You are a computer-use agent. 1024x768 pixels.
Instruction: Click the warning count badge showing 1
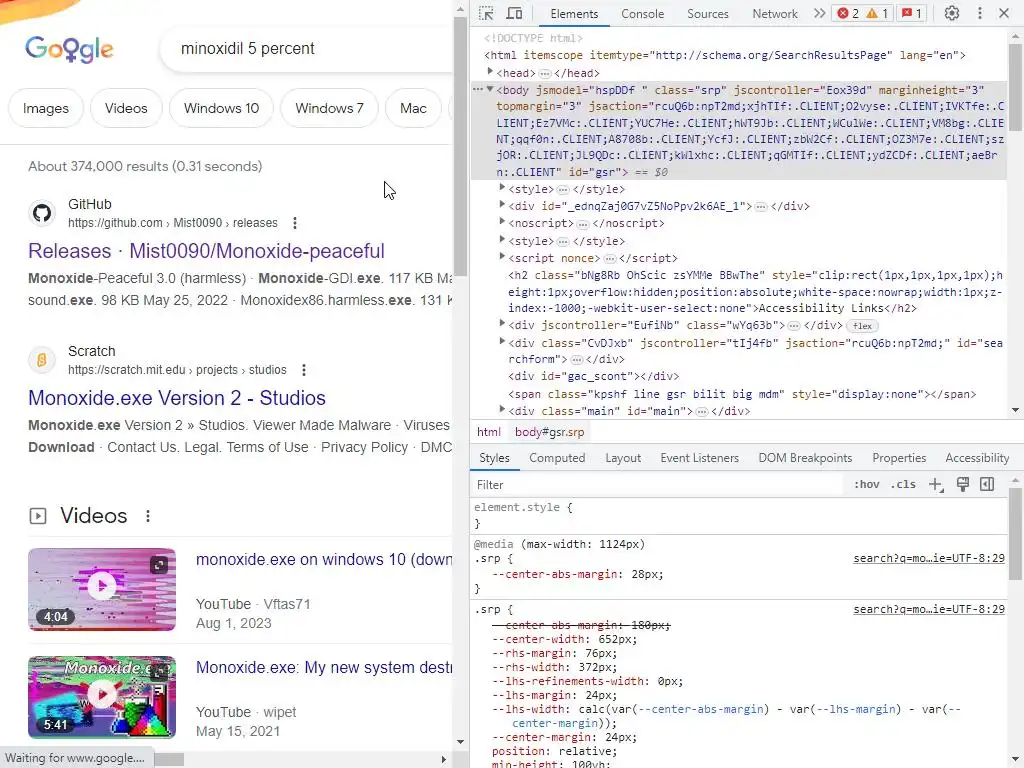[877, 13]
